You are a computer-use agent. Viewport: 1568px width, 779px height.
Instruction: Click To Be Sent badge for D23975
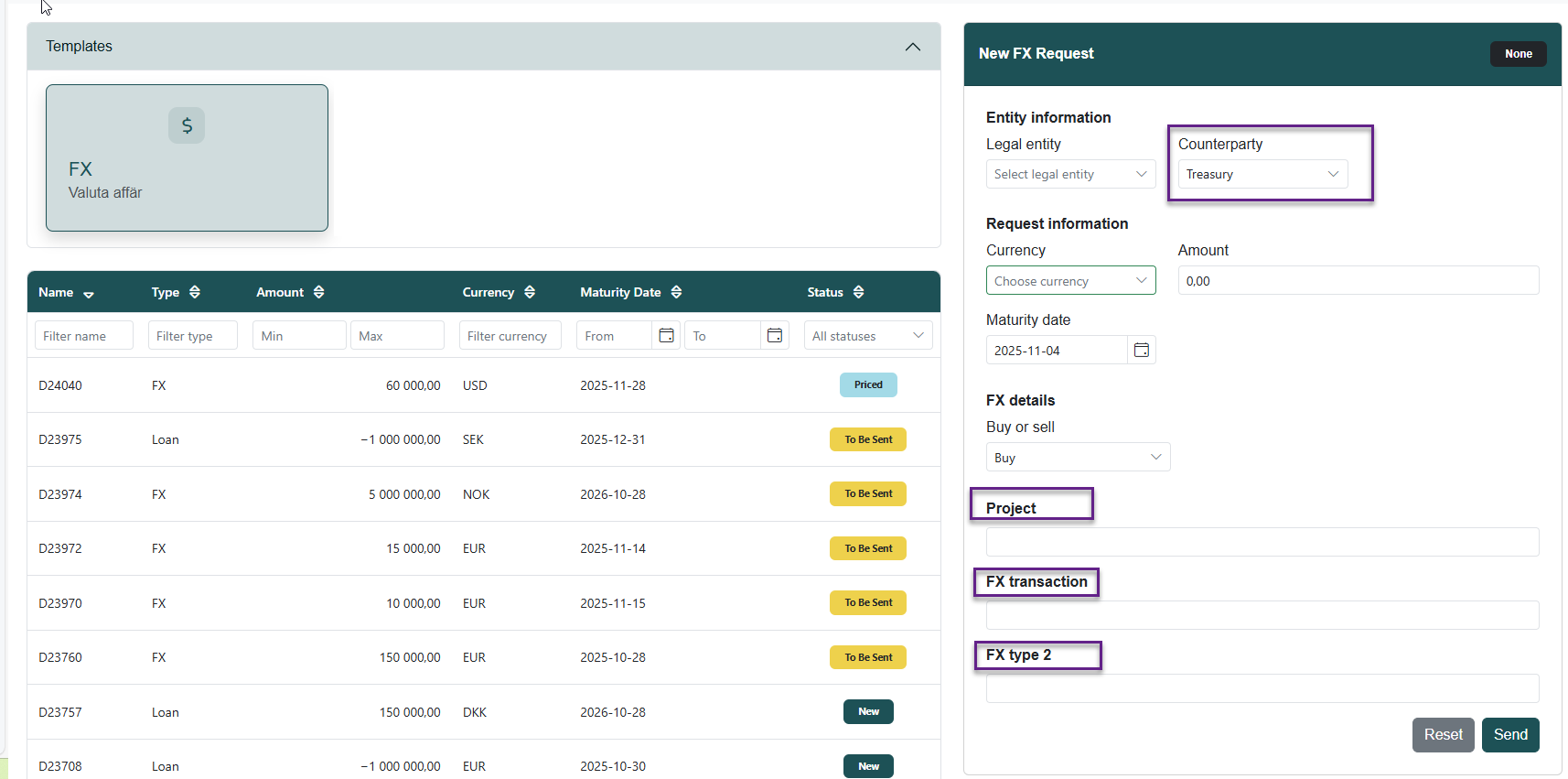(x=868, y=439)
